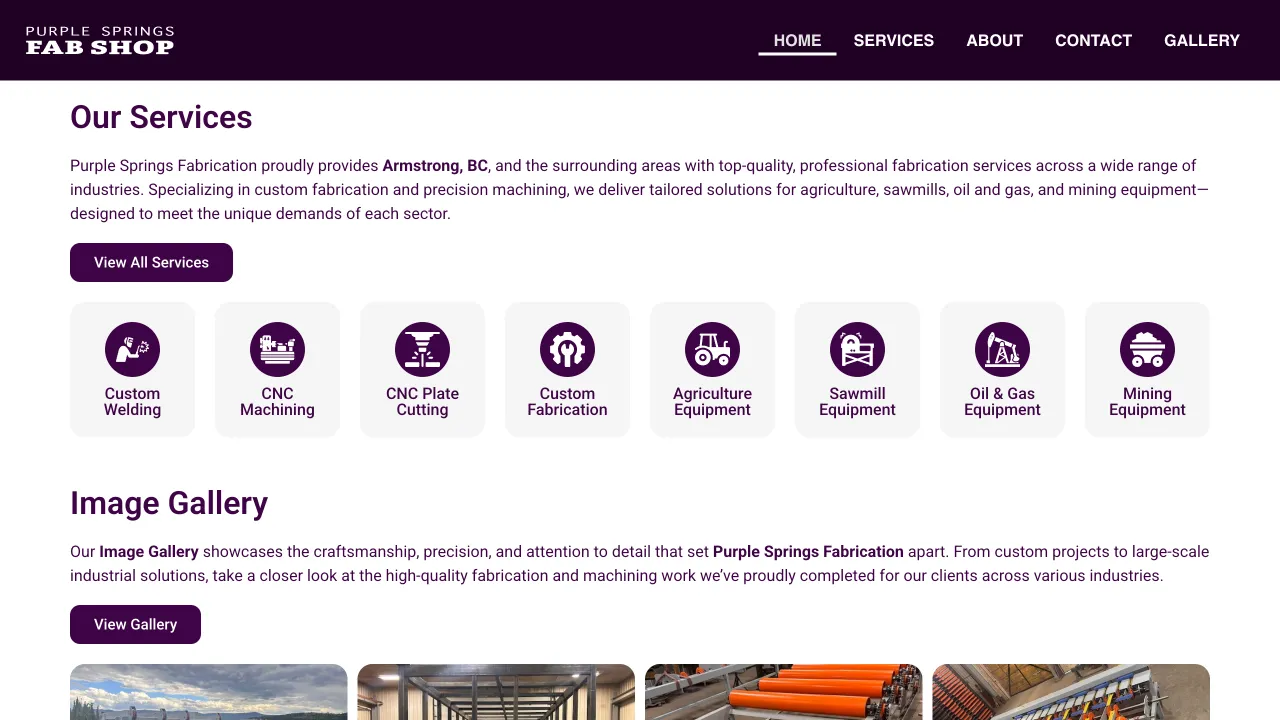Click the View All Services button
The height and width of the screenshot is (720, 1280).
pyautogui.click(x=151, y=262)
